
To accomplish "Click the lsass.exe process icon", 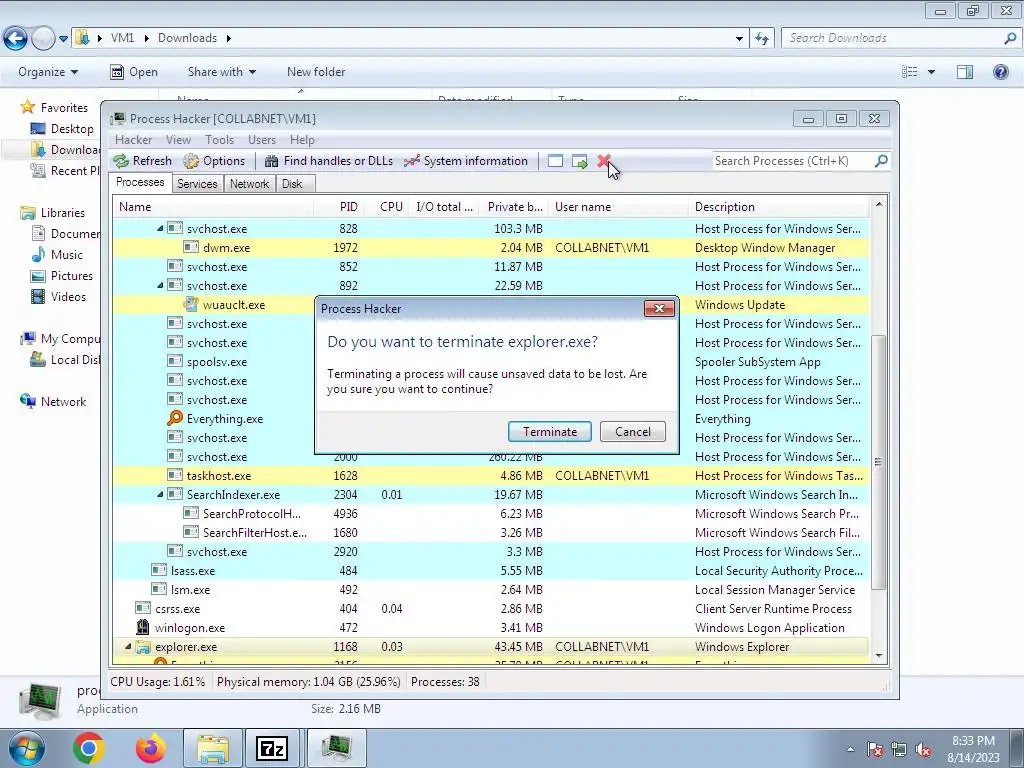I will tap(159, 570).
